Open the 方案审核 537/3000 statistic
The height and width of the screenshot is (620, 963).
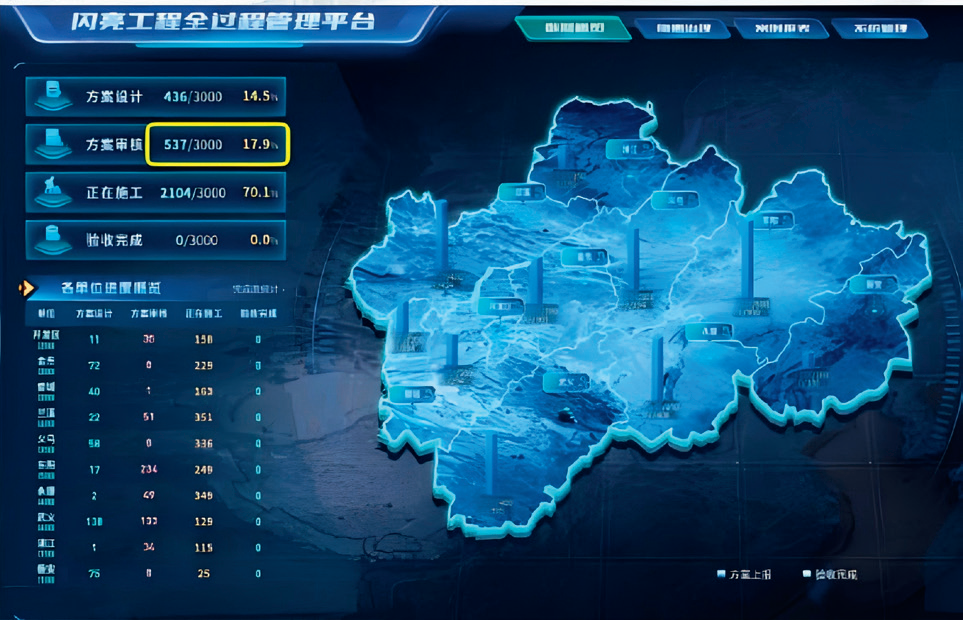coord(218,144)
